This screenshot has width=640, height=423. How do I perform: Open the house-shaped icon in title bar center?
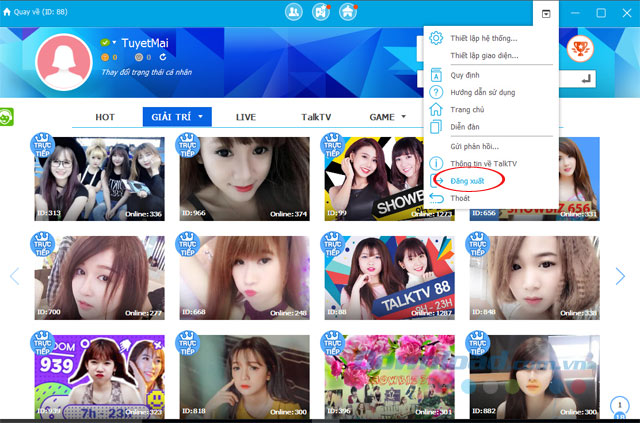pos(348,12)
